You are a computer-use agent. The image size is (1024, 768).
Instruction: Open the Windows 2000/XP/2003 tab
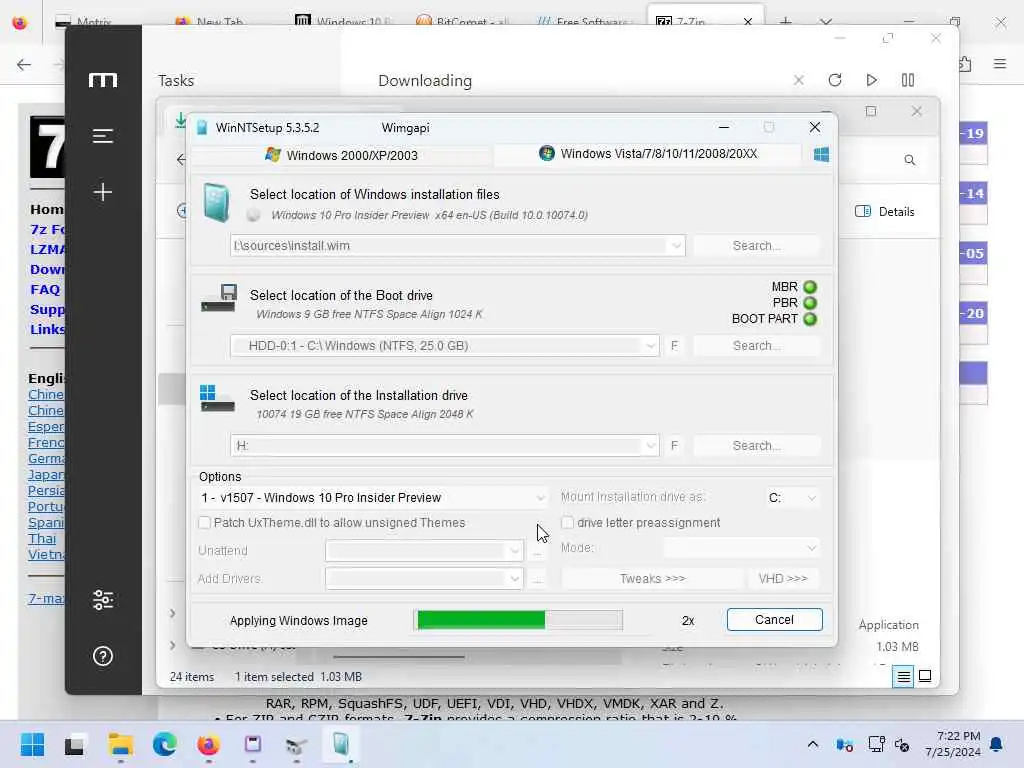(x=341, y=155)
